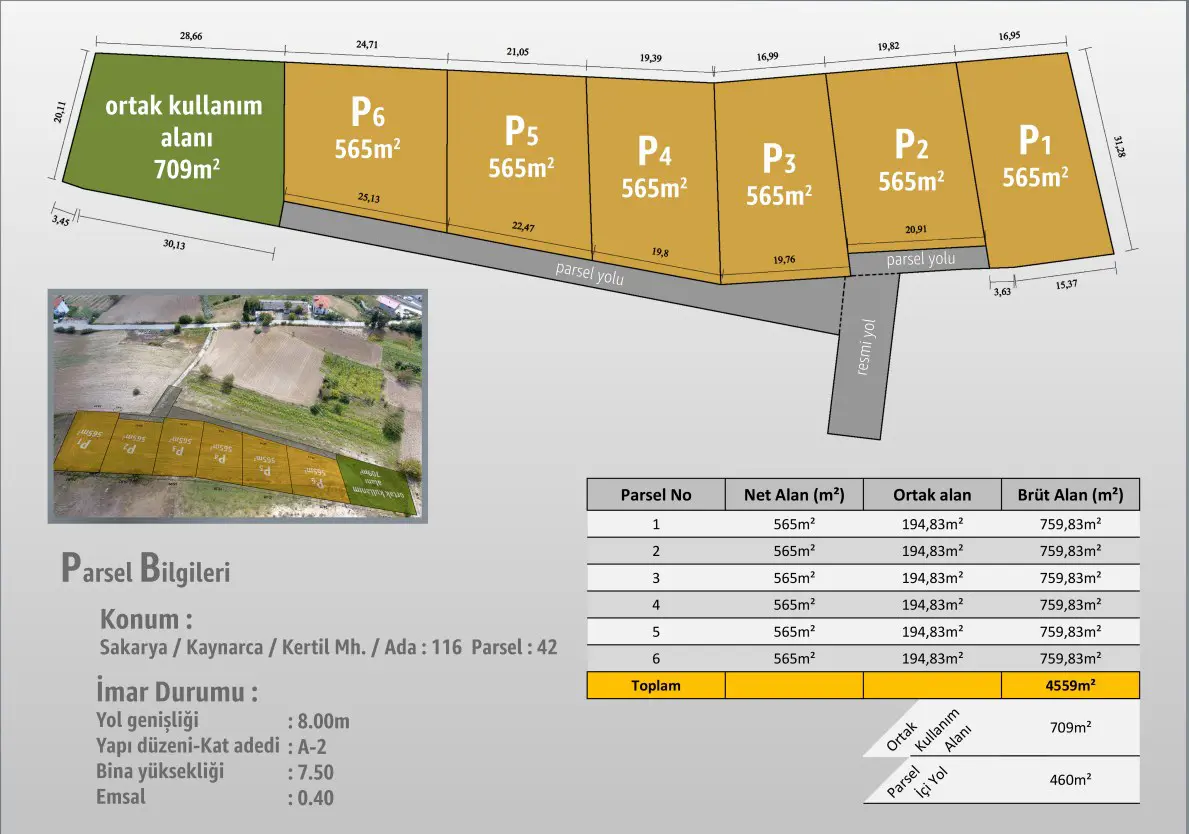
Task: Select the 'A-2' value
Action: click(312, 747)
